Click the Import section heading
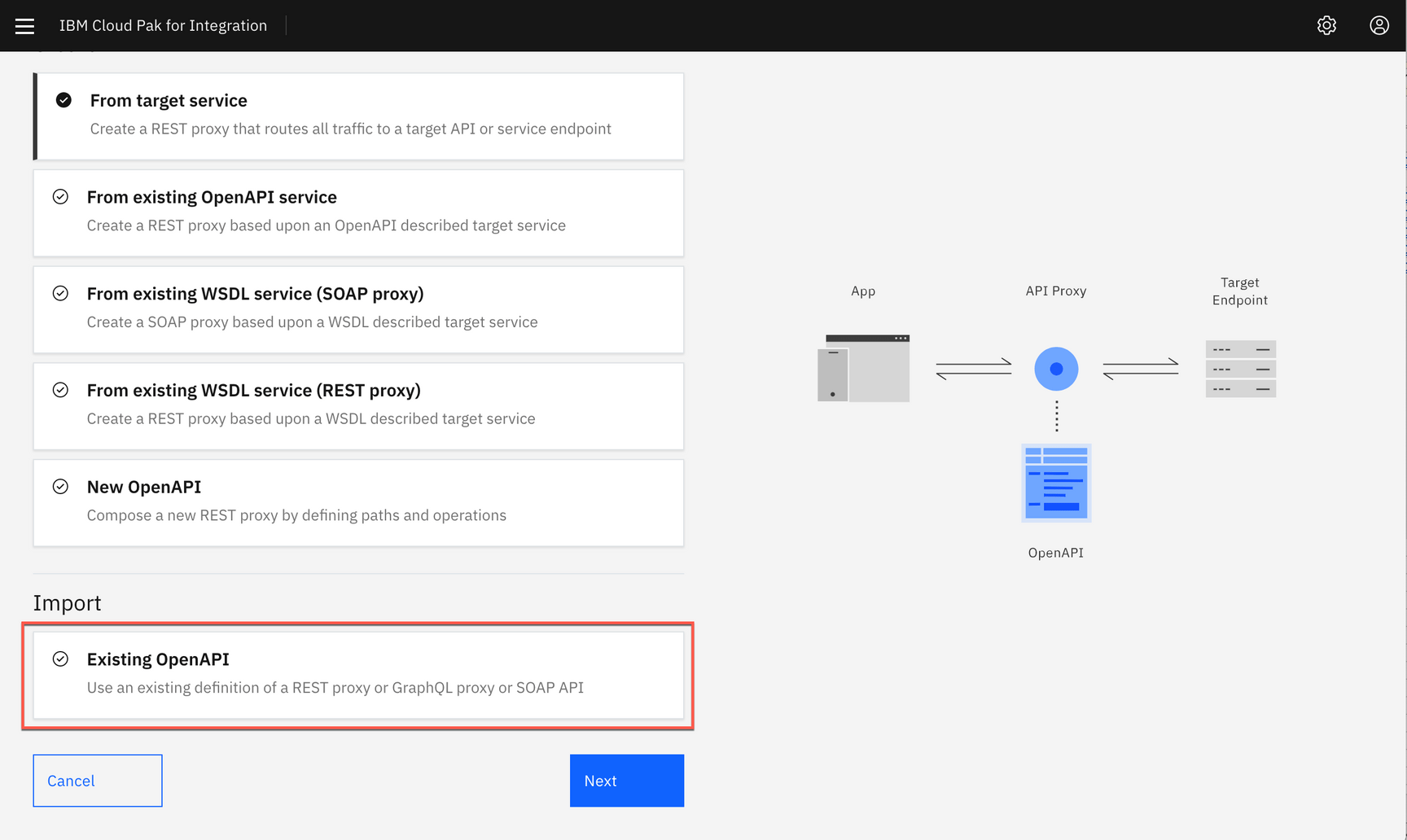 [67, 603]
